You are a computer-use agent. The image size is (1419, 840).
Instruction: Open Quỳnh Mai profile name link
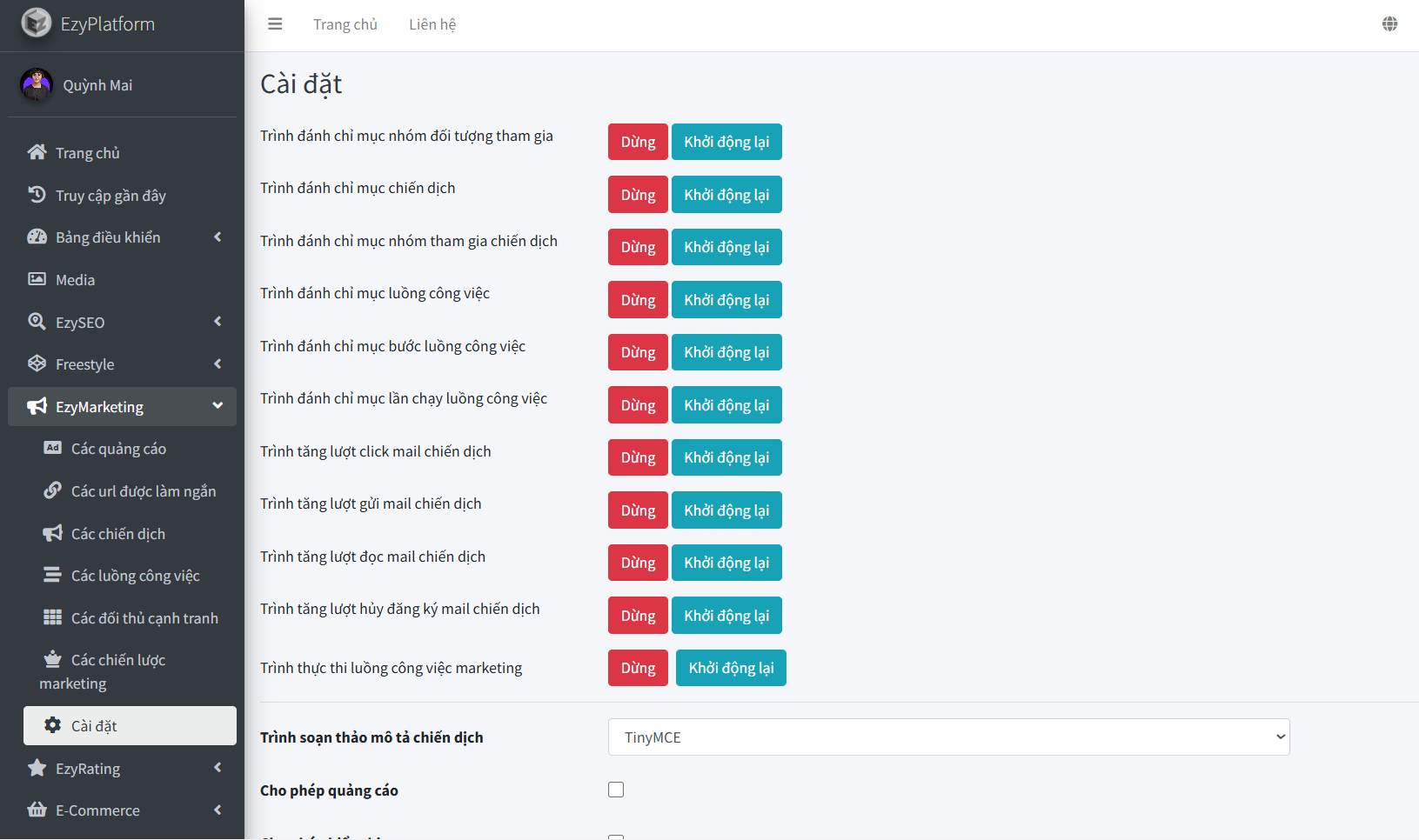[x=97, y=85]
